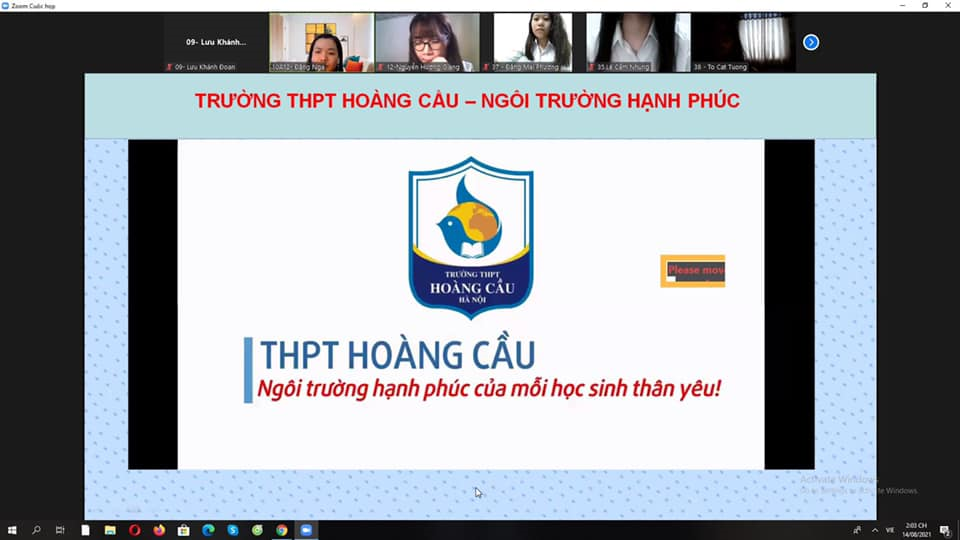Show next participants with the blue arrow
The width and height of the screenshot is (960, 540).
(x=811, y=42)
